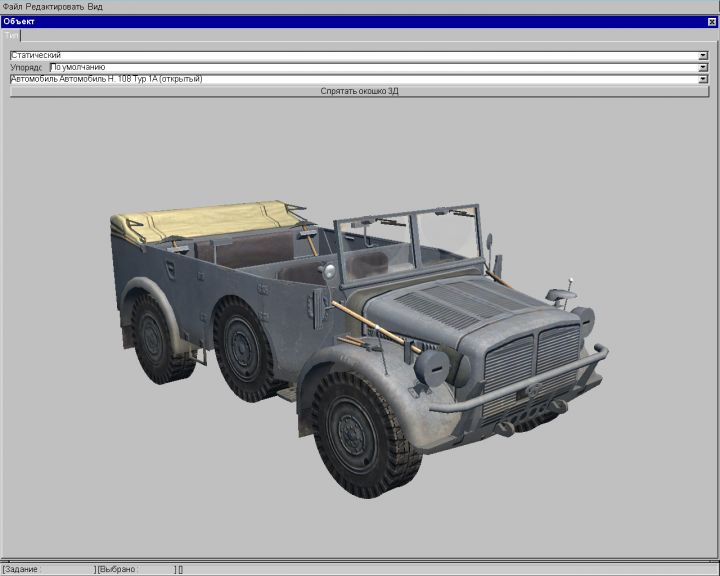Image resolution: width=720 pixels, height=576 pixels.
Task: Click the Выбрано status bar field
Action: coord(135,569)
